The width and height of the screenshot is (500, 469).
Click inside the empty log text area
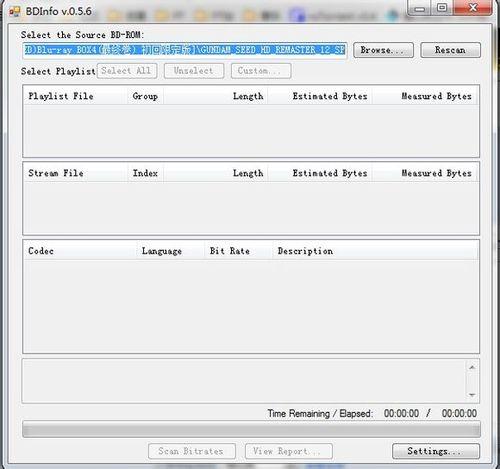pos(244,381)
